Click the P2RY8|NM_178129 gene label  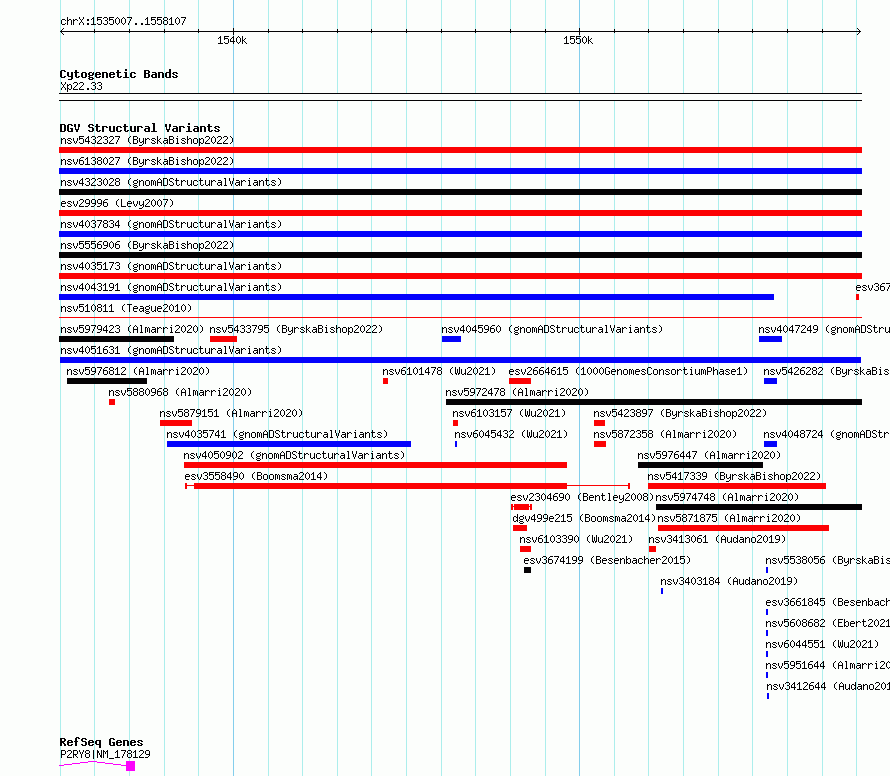pos(105,754)
